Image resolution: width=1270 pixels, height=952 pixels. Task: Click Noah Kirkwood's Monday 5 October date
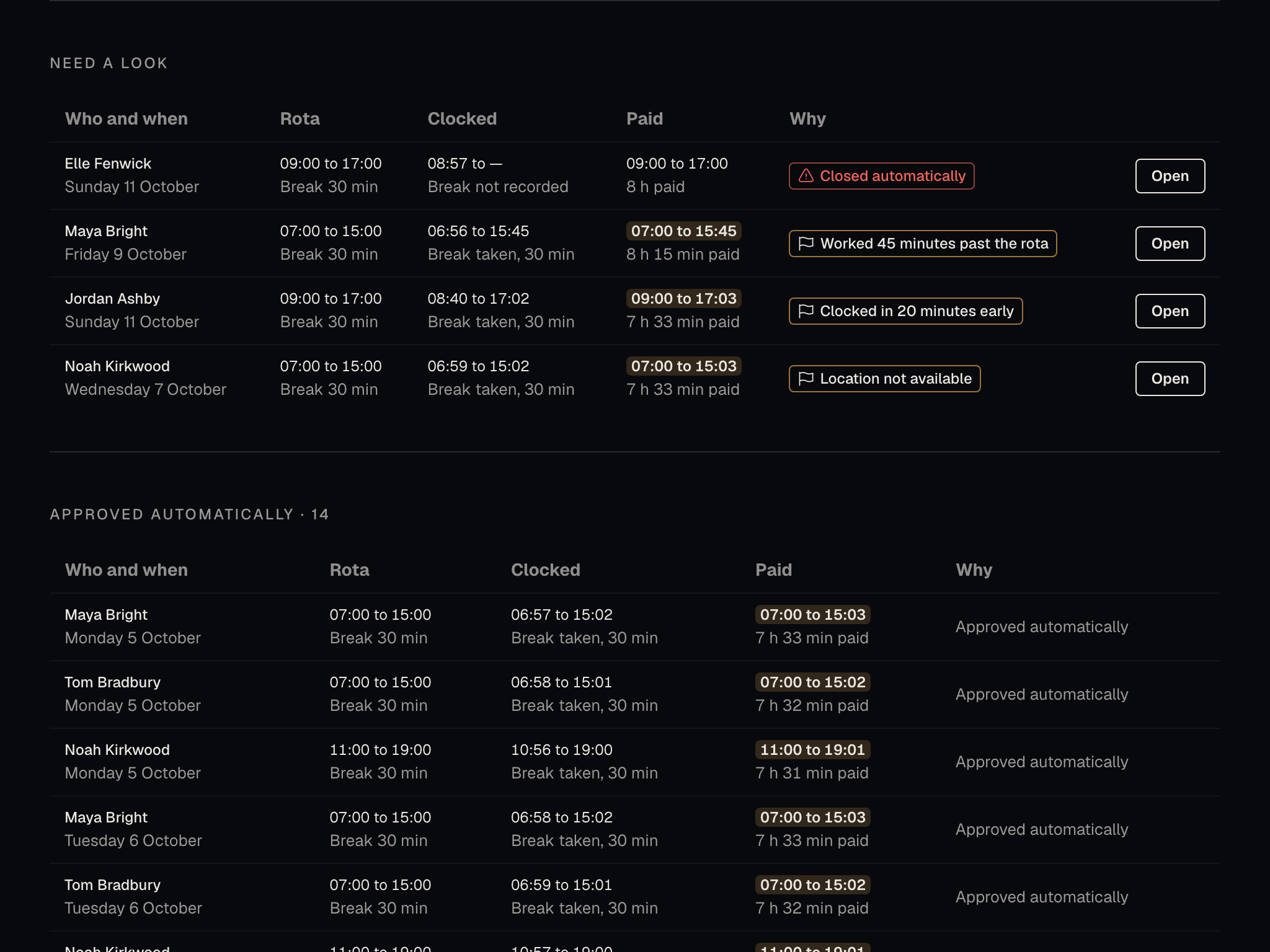[x=133, y=773]
